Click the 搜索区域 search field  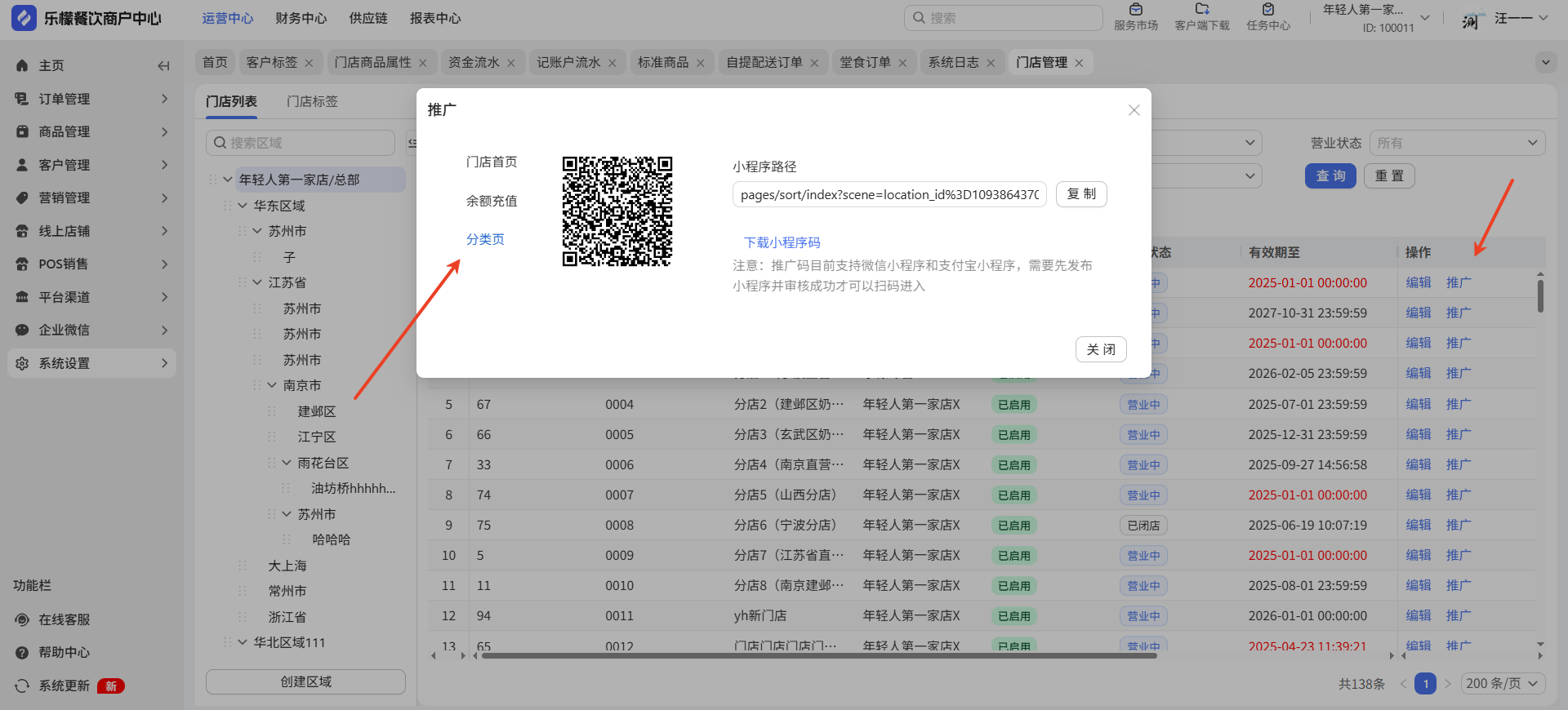point(301,143)
